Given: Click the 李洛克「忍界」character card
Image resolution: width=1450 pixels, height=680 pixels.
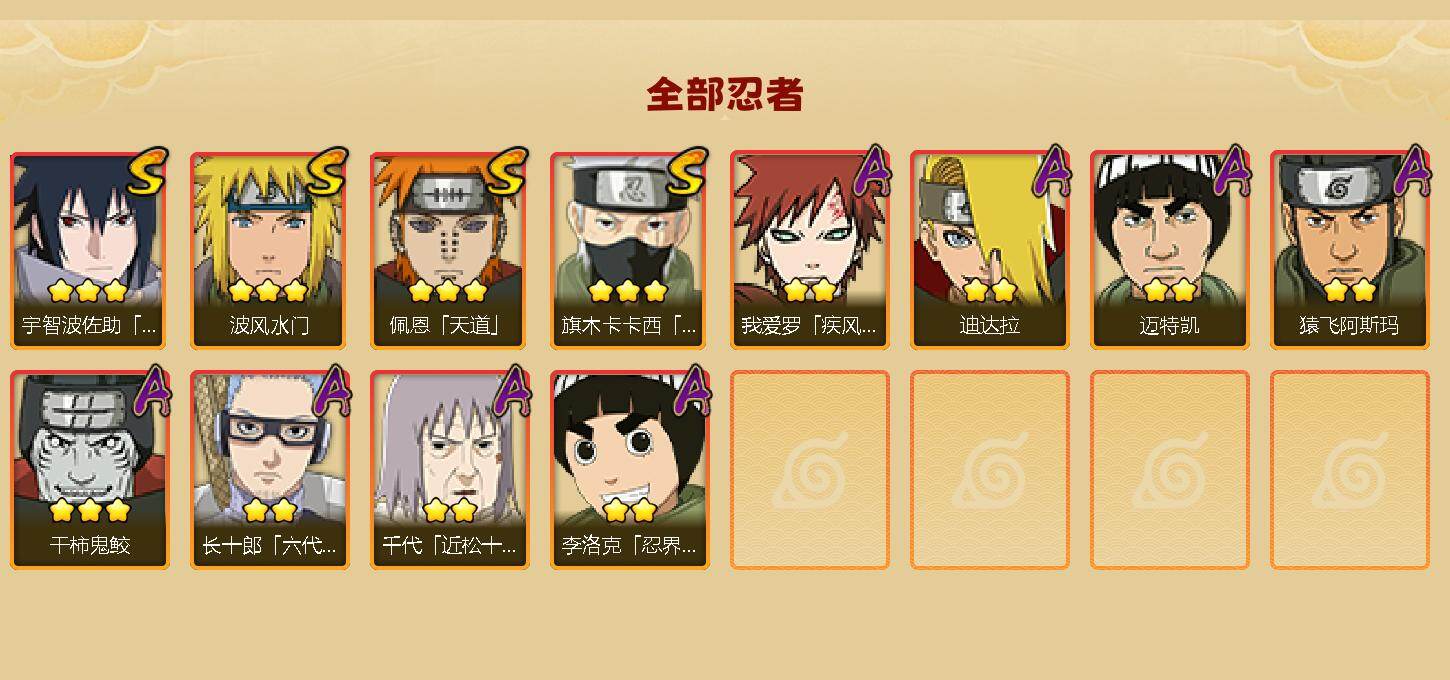Looking at the screenshot, I should point(630,470).
